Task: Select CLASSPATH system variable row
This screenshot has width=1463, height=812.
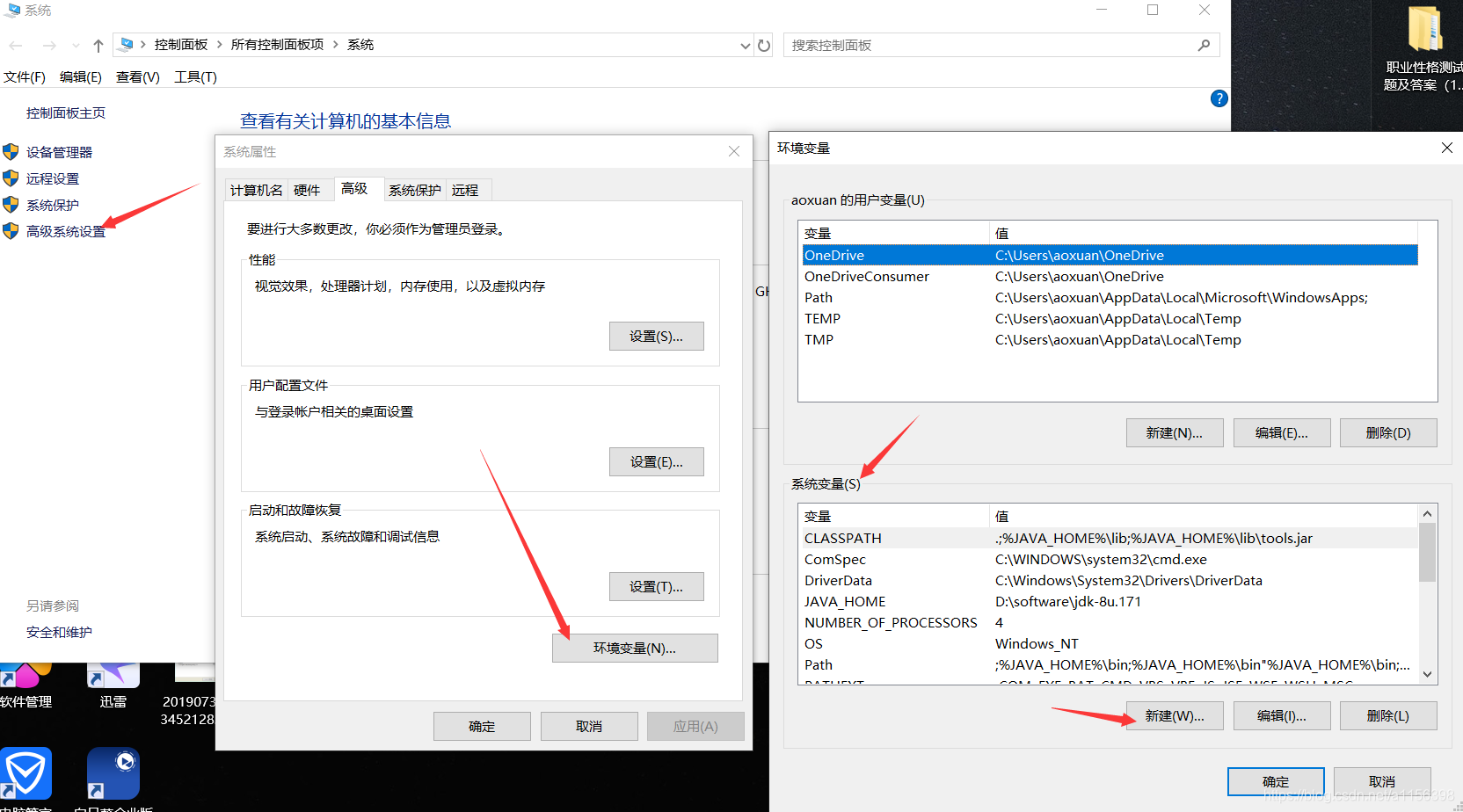Action: pos(1110,538)
